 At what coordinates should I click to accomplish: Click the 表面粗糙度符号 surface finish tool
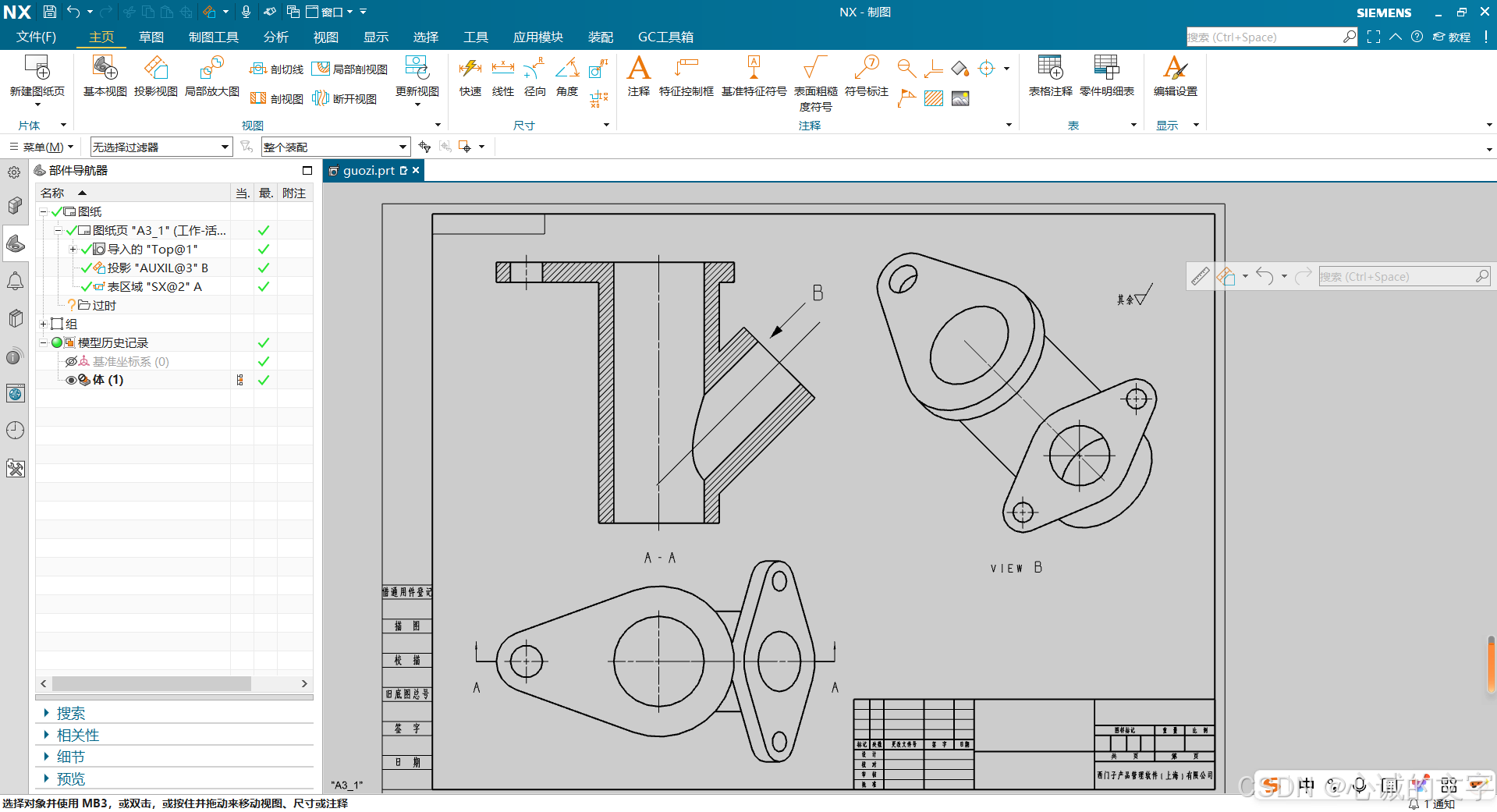pyautogui.click(x=815, y=83)
